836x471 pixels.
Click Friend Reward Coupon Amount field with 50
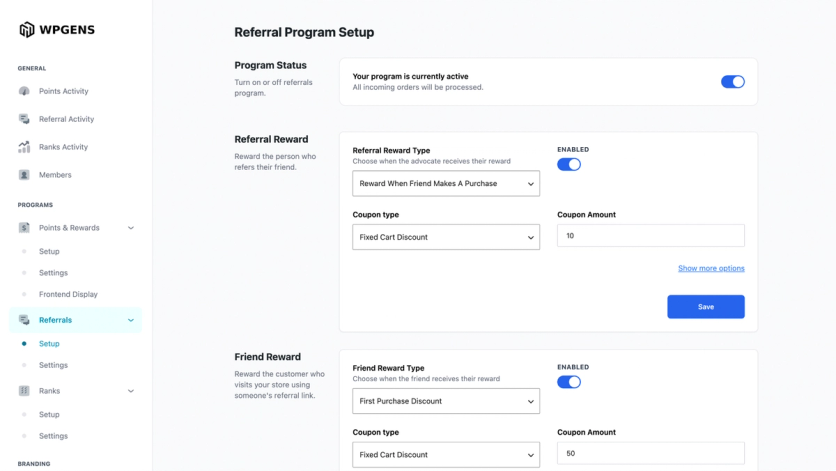[651, 453]
